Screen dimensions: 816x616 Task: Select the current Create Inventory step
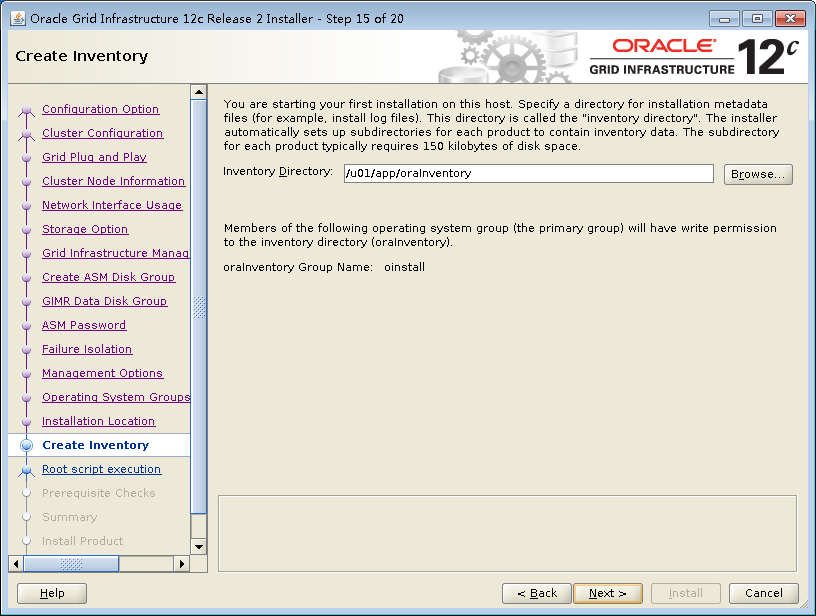point(99,445)
